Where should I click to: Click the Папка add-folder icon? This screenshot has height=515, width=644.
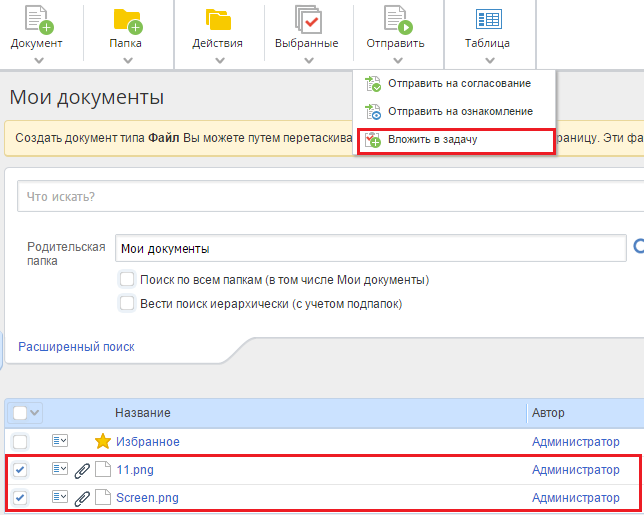point(126,20)
